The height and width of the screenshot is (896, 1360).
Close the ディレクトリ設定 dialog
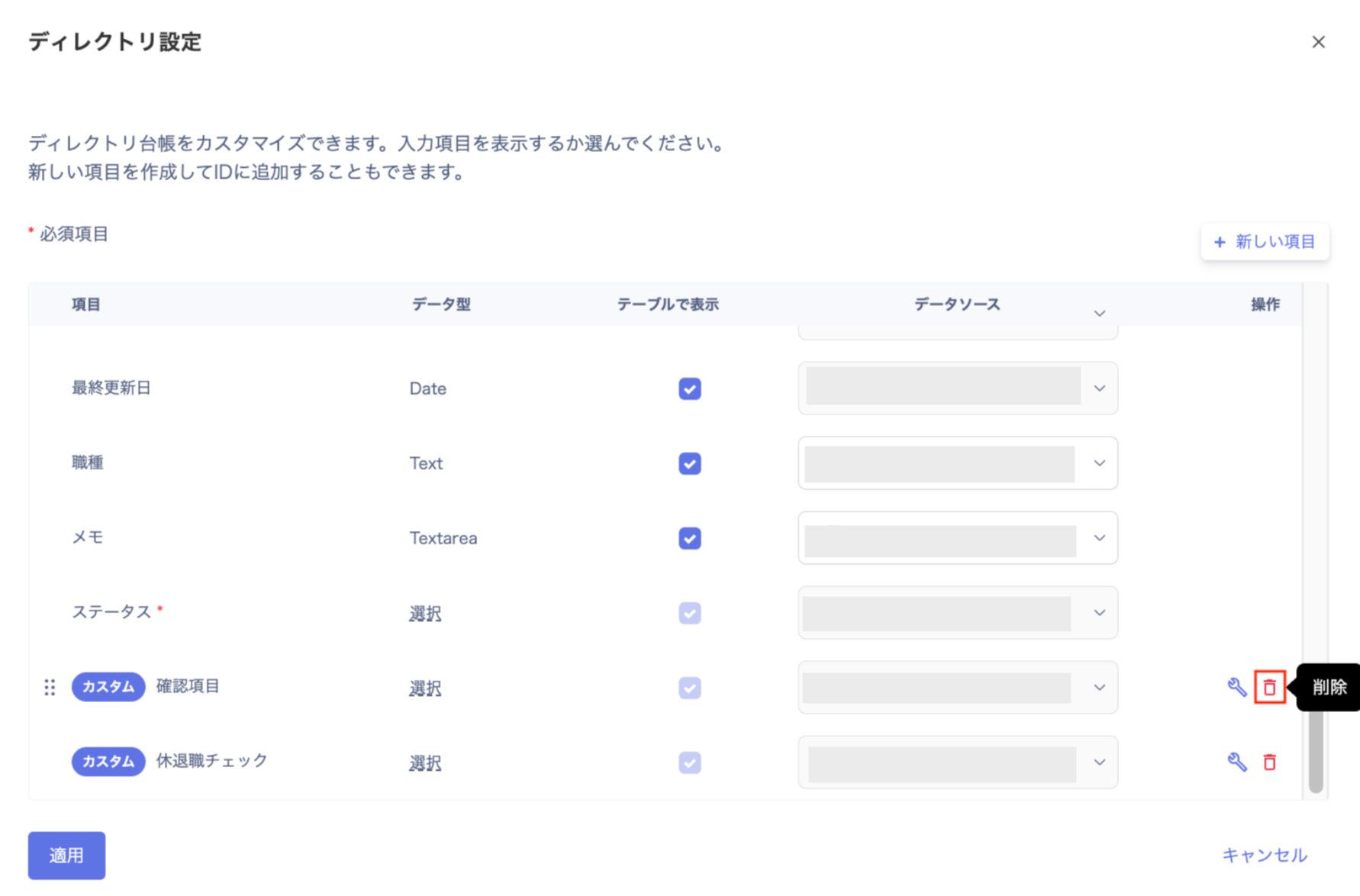click(1318, 42)
